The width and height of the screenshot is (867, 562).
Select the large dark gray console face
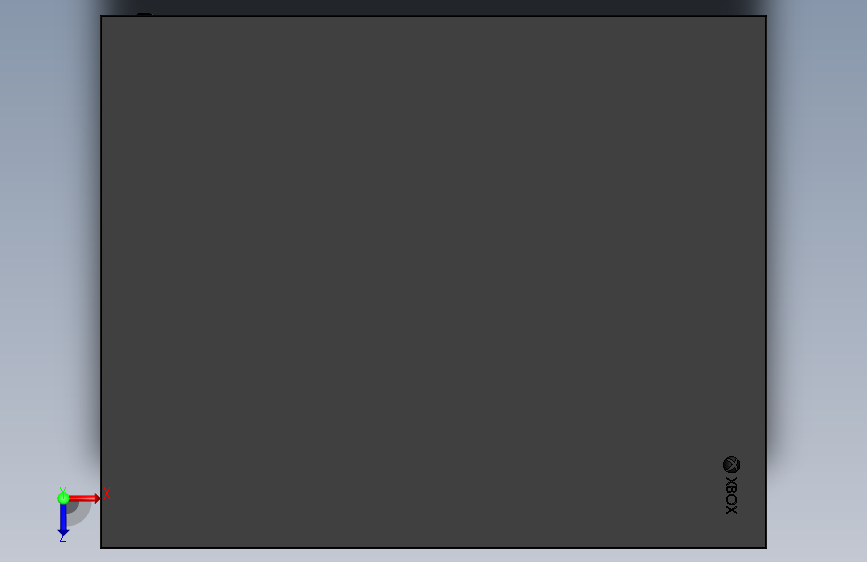433,282
